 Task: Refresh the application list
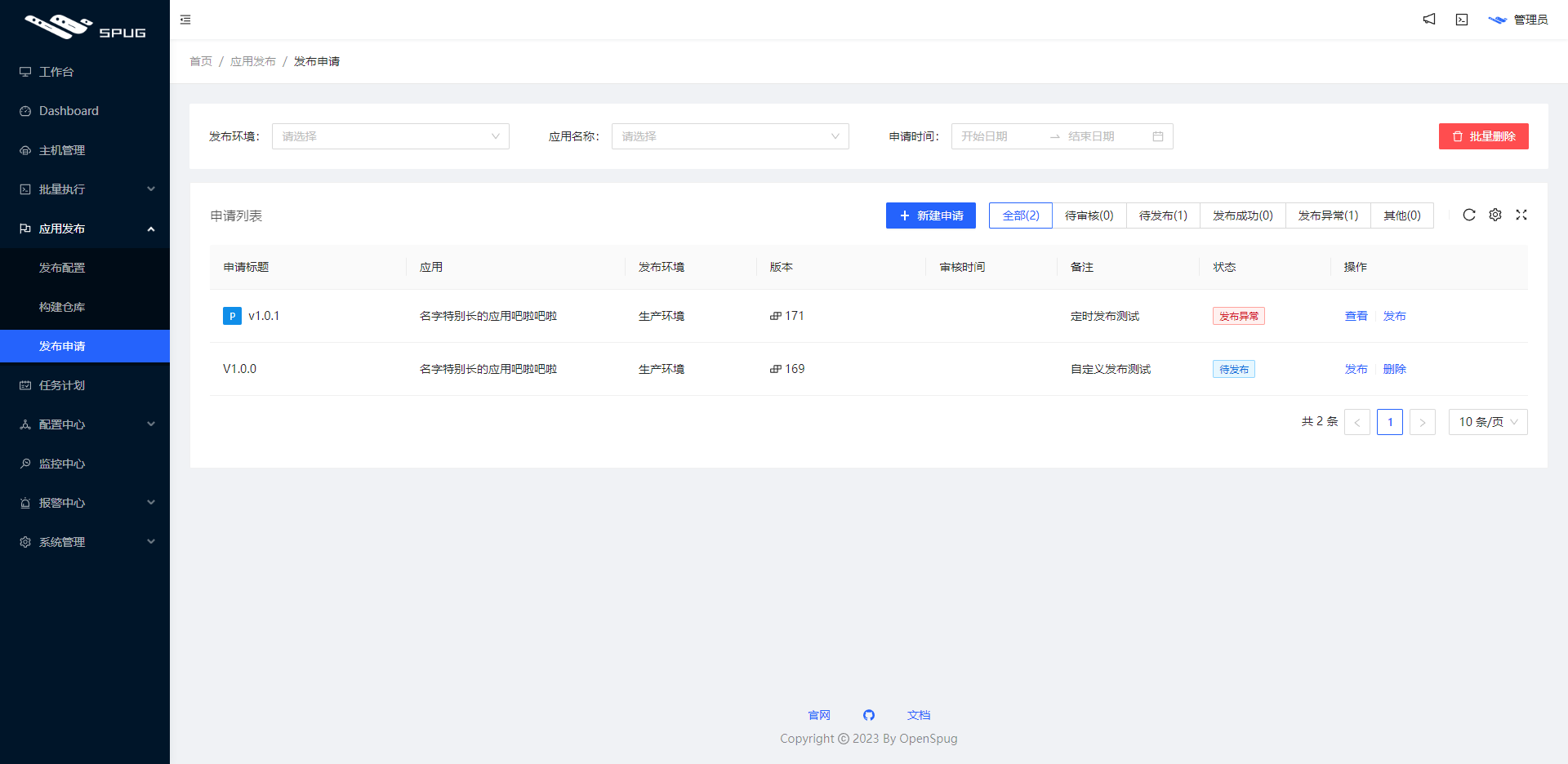(1469, 215)
